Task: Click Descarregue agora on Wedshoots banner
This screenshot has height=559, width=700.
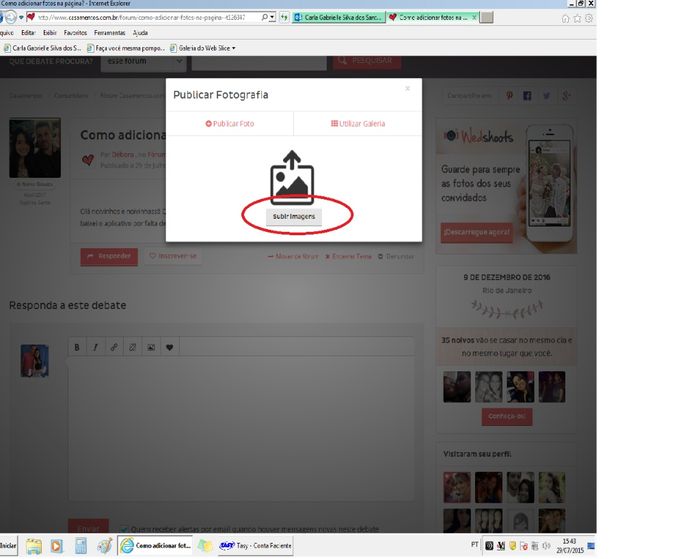Action: point(476,233)
